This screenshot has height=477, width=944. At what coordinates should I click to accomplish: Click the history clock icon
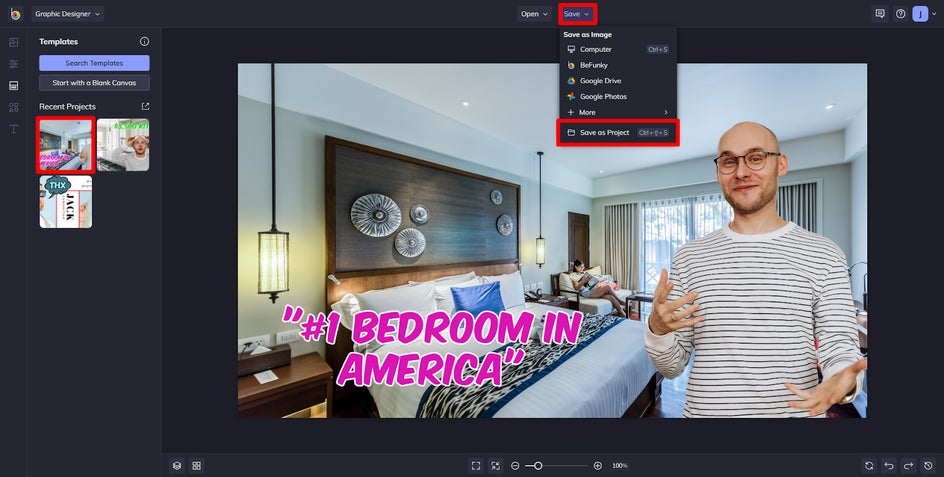(928, 466)
